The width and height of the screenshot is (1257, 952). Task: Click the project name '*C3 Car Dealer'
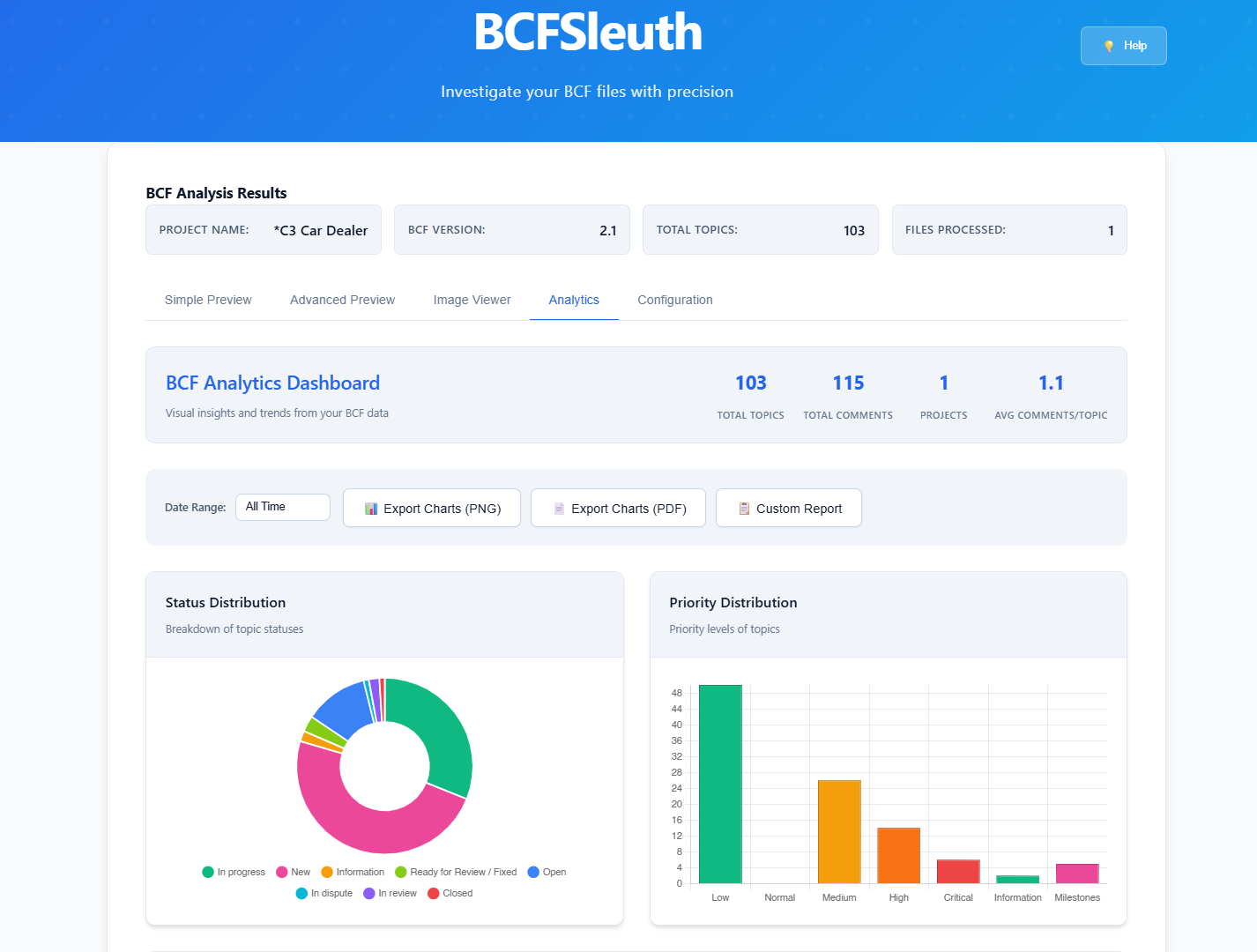click(x=321, y=230)
